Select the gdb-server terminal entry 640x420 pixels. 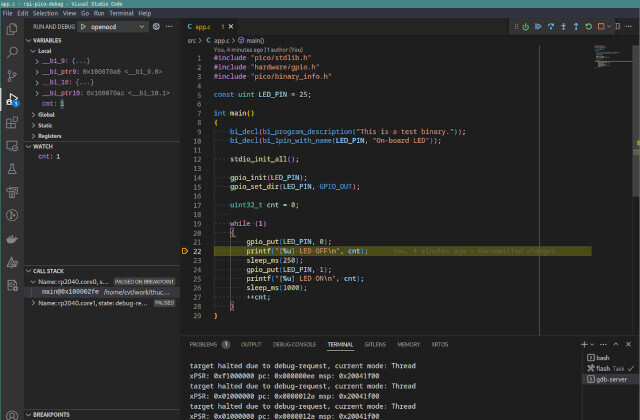click(x=610, y=379)
